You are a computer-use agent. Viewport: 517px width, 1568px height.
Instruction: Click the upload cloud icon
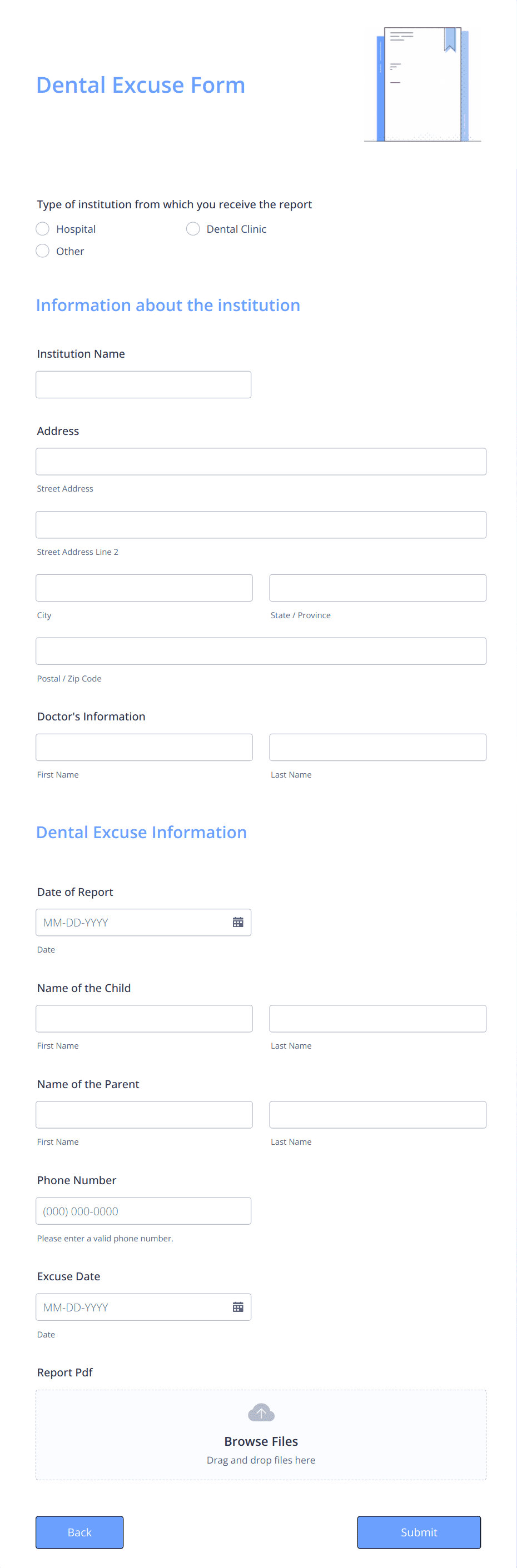[x=261, y=1412]
